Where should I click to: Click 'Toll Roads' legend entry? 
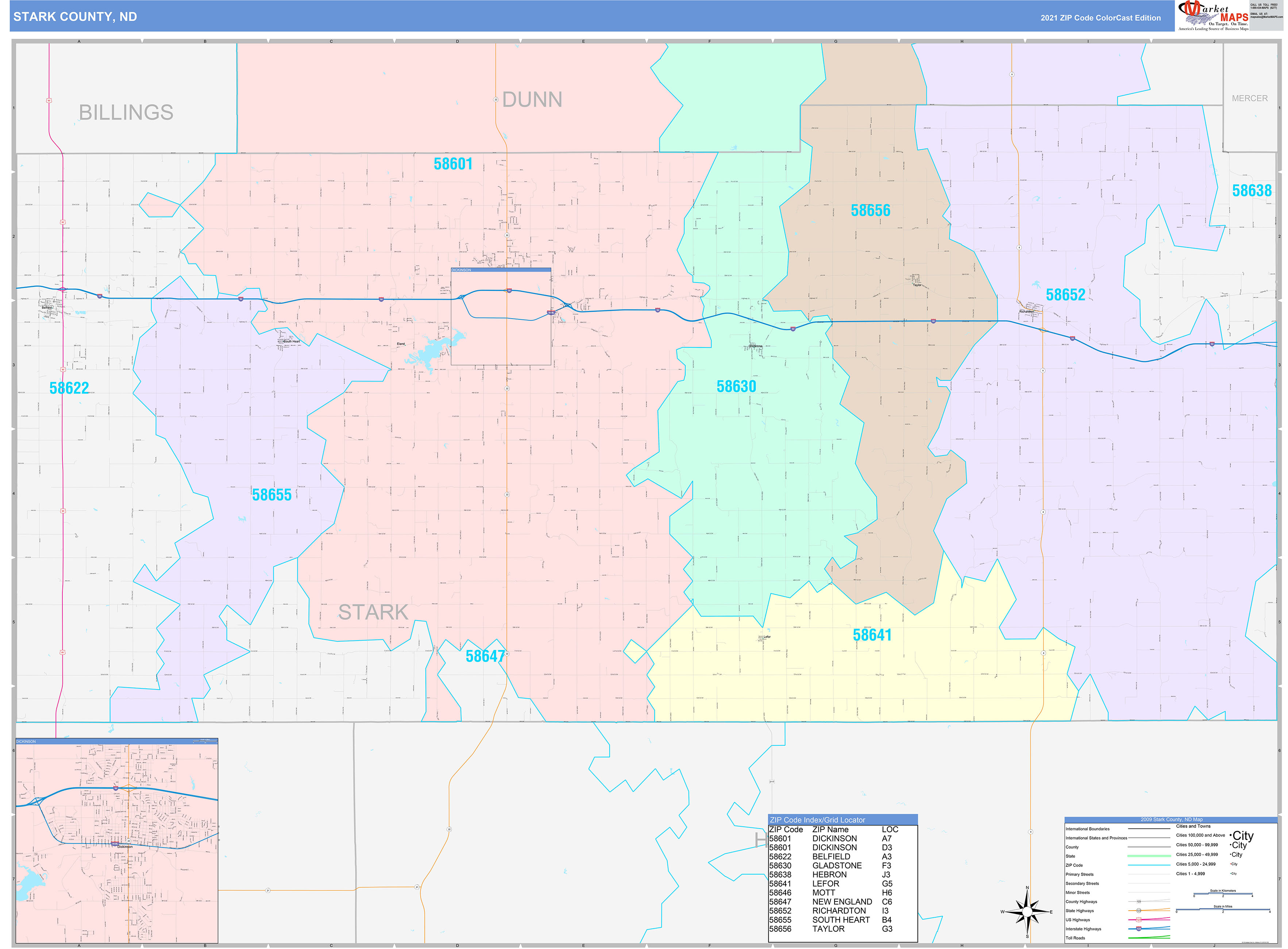coord(1075,938)
